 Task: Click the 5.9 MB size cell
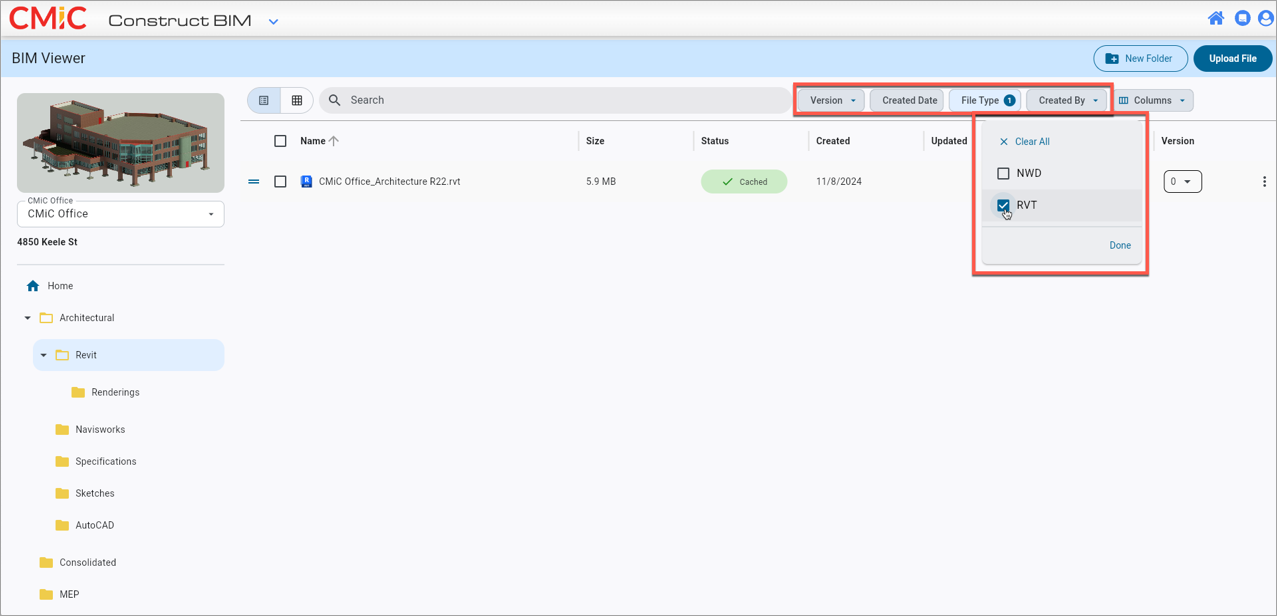[x=601, y=182]
